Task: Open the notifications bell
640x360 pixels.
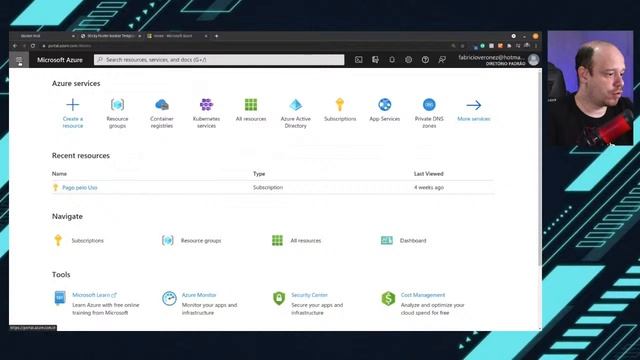Action: coord(392,60)
